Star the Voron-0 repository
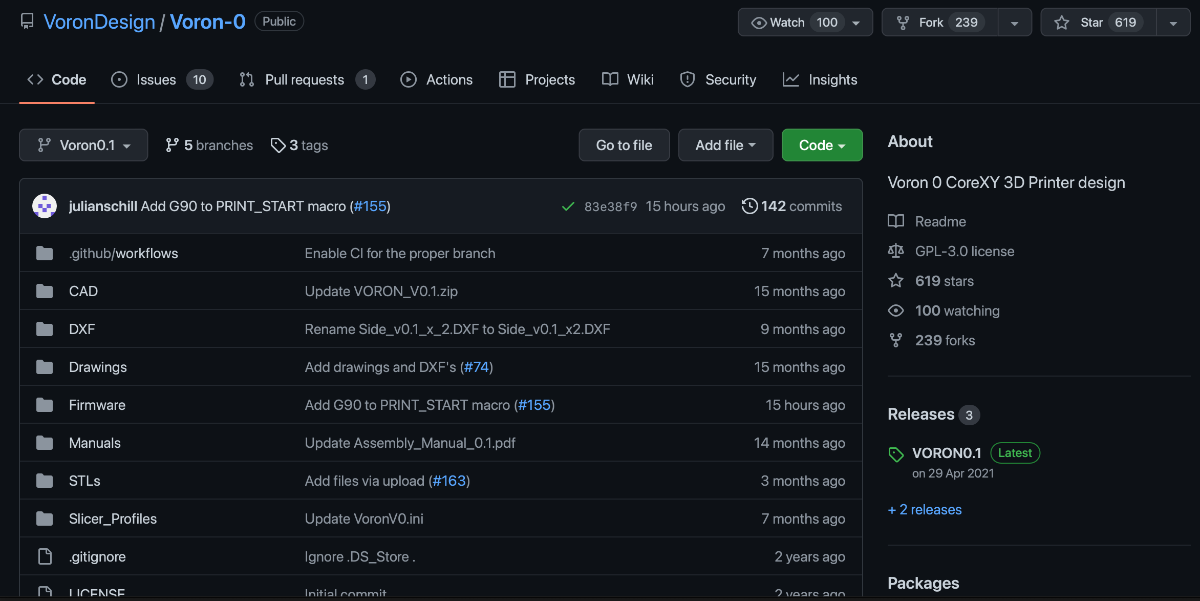 [1099, 22]
